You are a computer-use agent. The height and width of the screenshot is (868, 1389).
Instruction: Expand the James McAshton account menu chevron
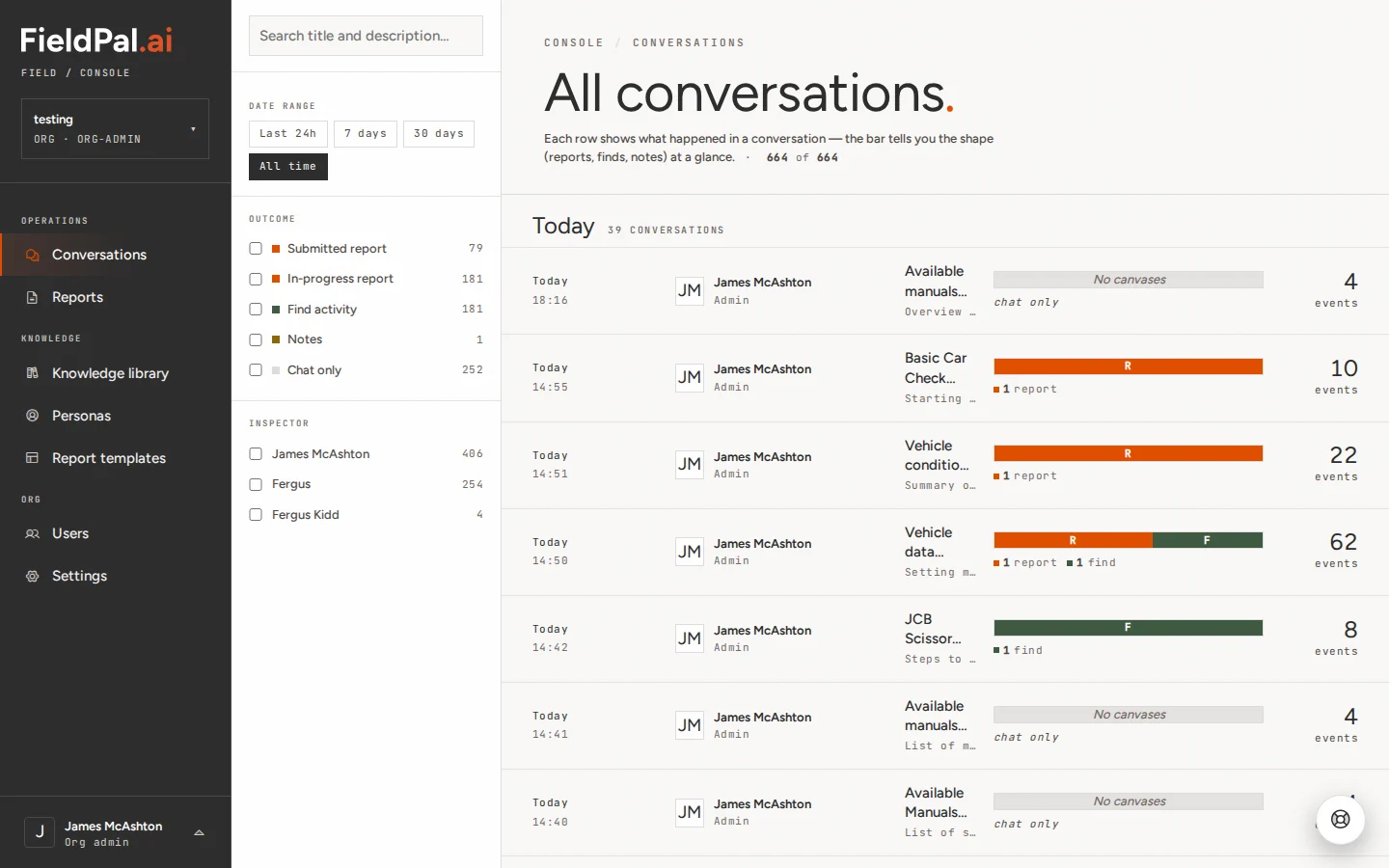pos(199,832)
